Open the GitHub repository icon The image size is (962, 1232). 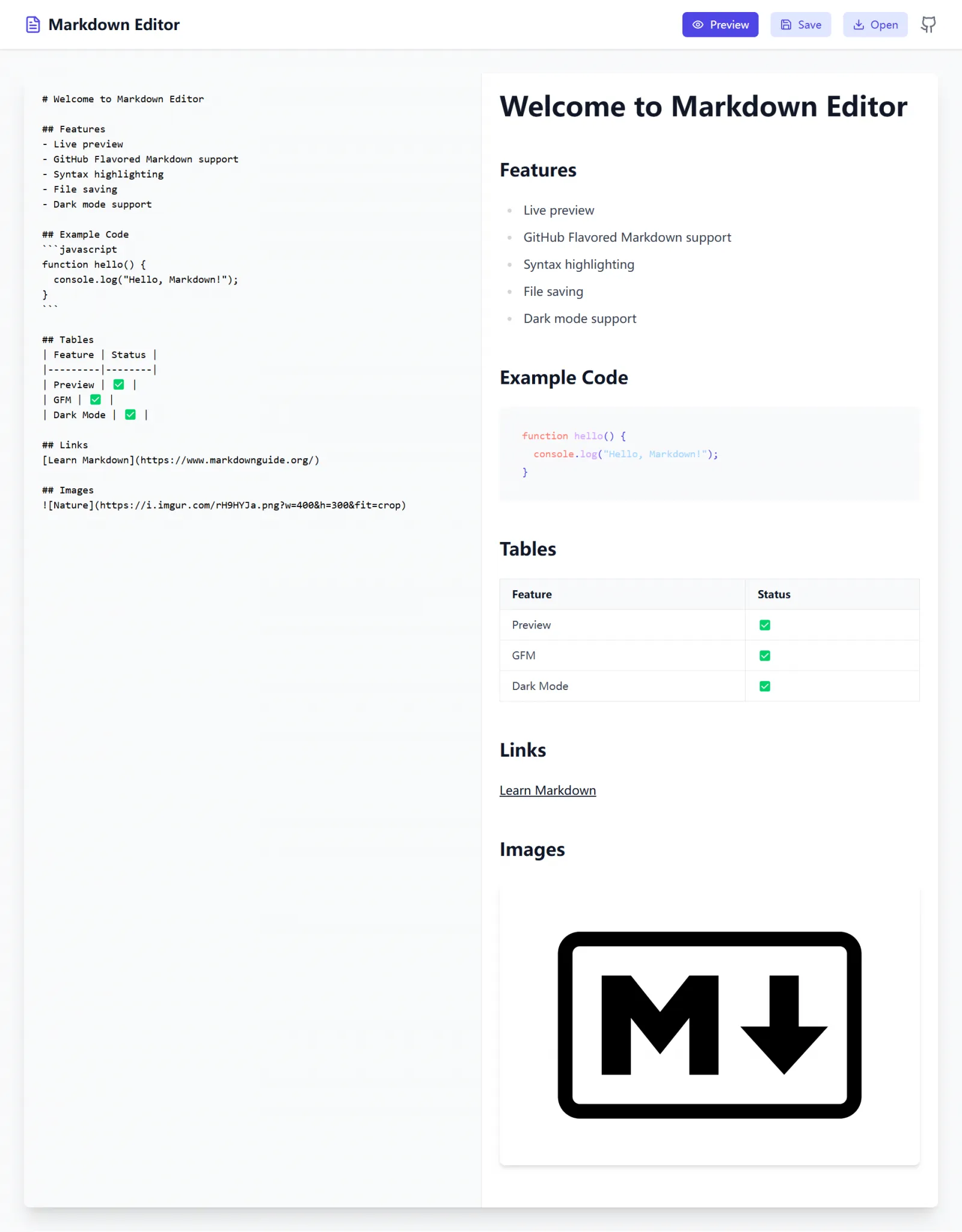click(x=928, y=25)
